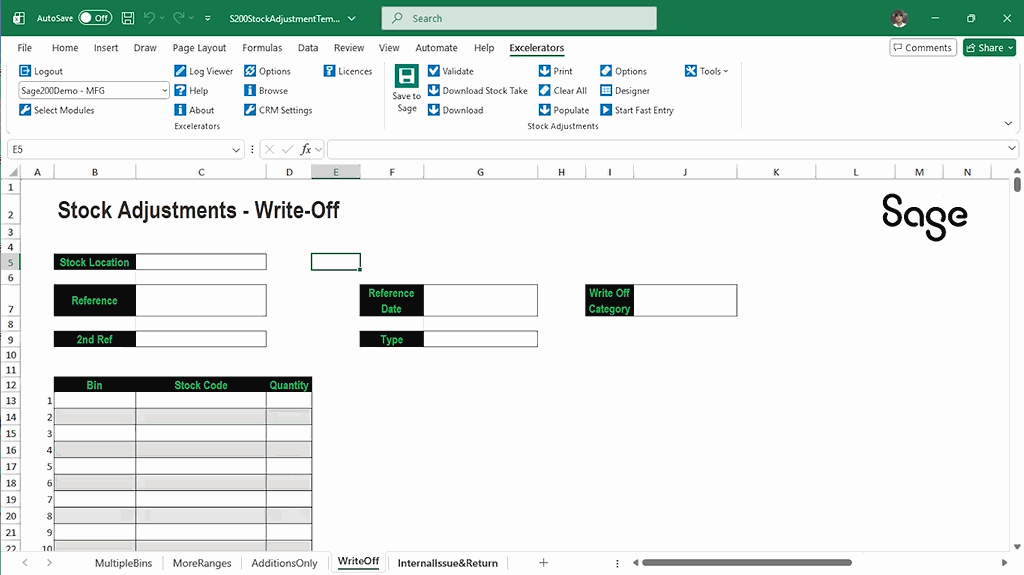Switch to the Page Layout tab
This screenshot has width=1024, height=575.
(199, 48)
